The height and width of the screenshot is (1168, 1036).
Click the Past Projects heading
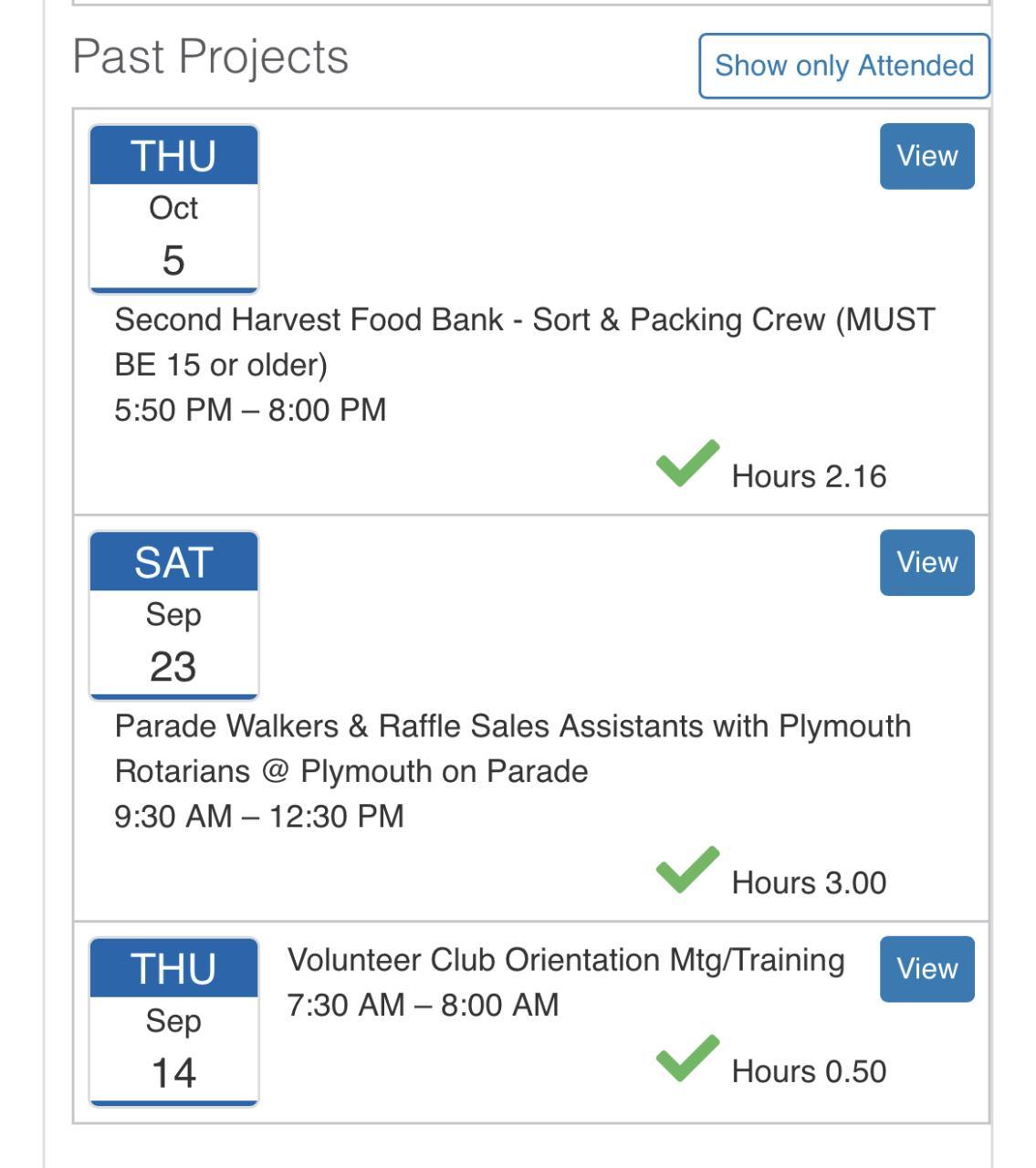pos(210,57)
